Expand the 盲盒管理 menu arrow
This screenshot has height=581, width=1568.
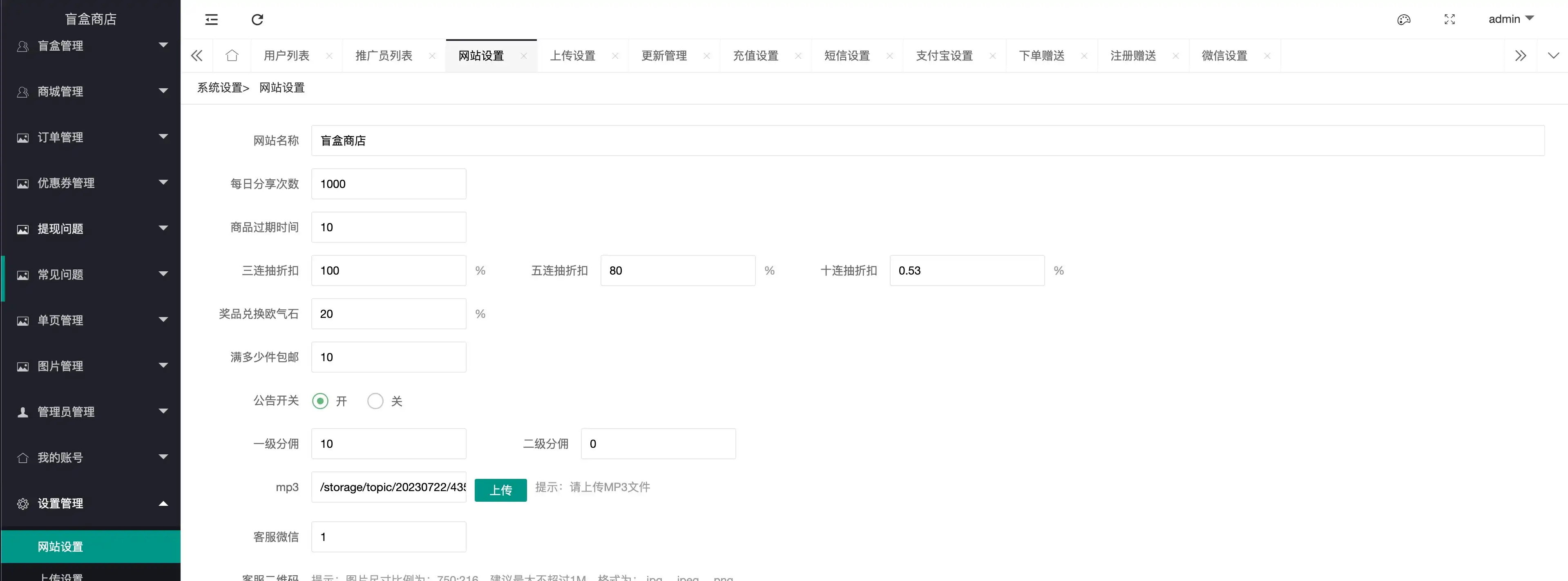pyautogui.click(x=163, y=45)
